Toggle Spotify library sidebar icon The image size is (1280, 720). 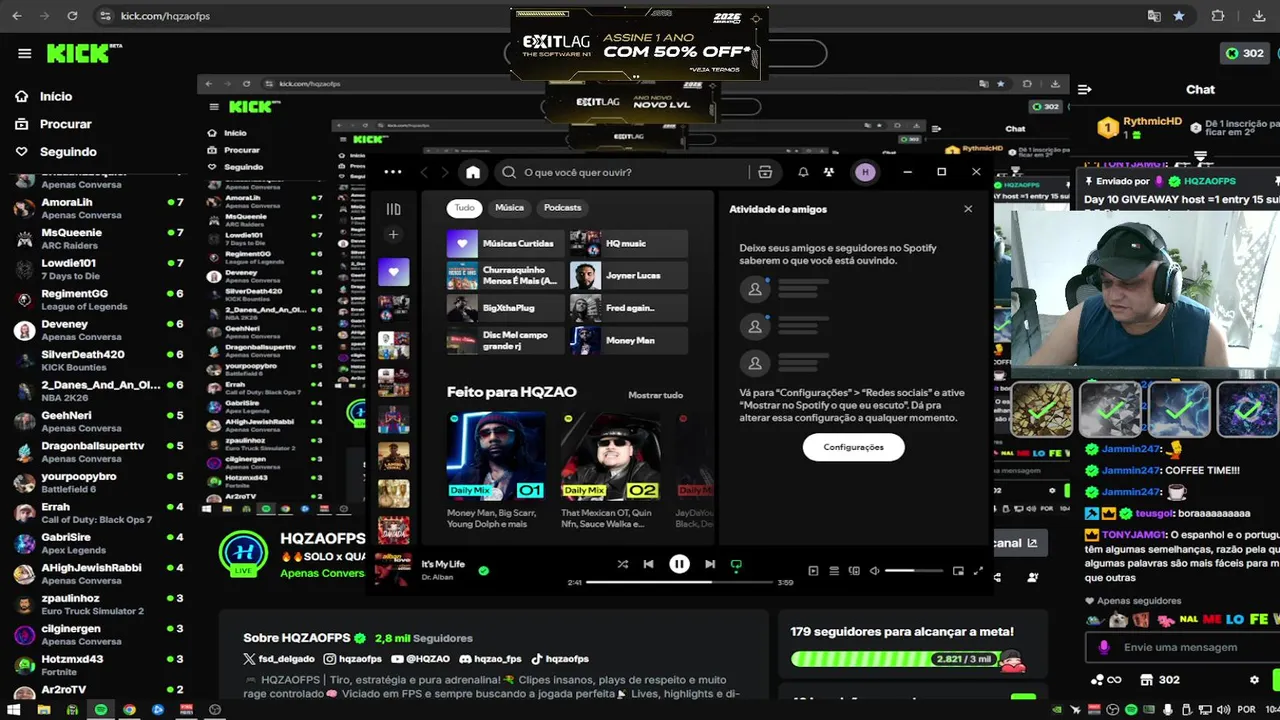point(393,209)
